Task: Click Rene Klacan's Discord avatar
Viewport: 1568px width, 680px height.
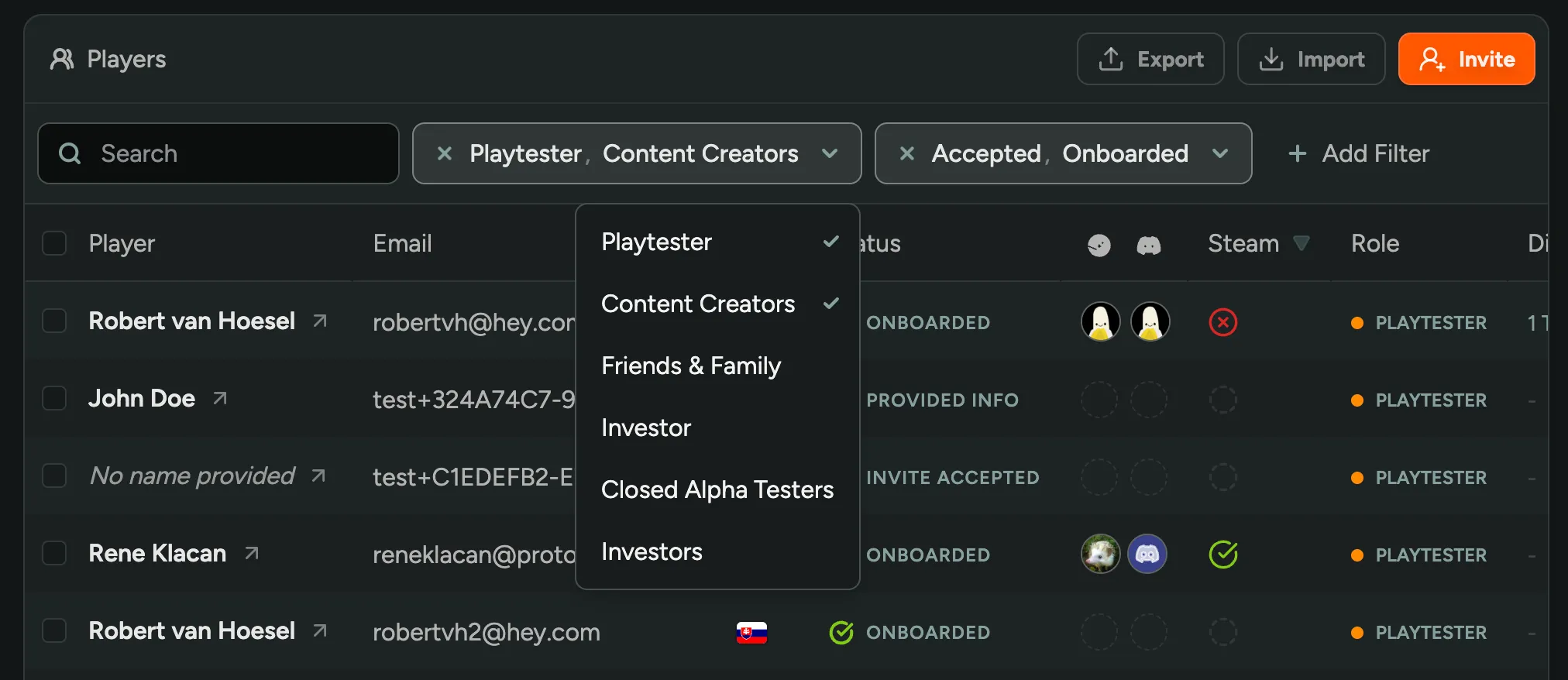Action: tap(1147, 555)
